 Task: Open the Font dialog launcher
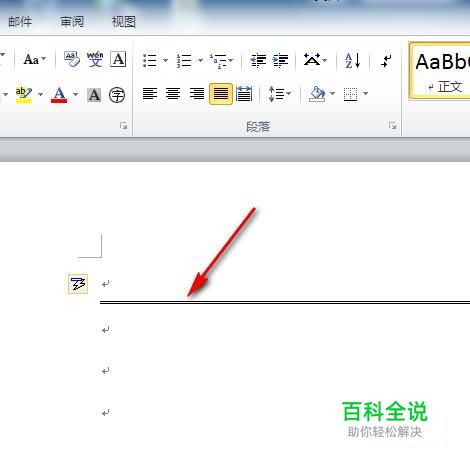pyautogui.click(x=124, y=126)
